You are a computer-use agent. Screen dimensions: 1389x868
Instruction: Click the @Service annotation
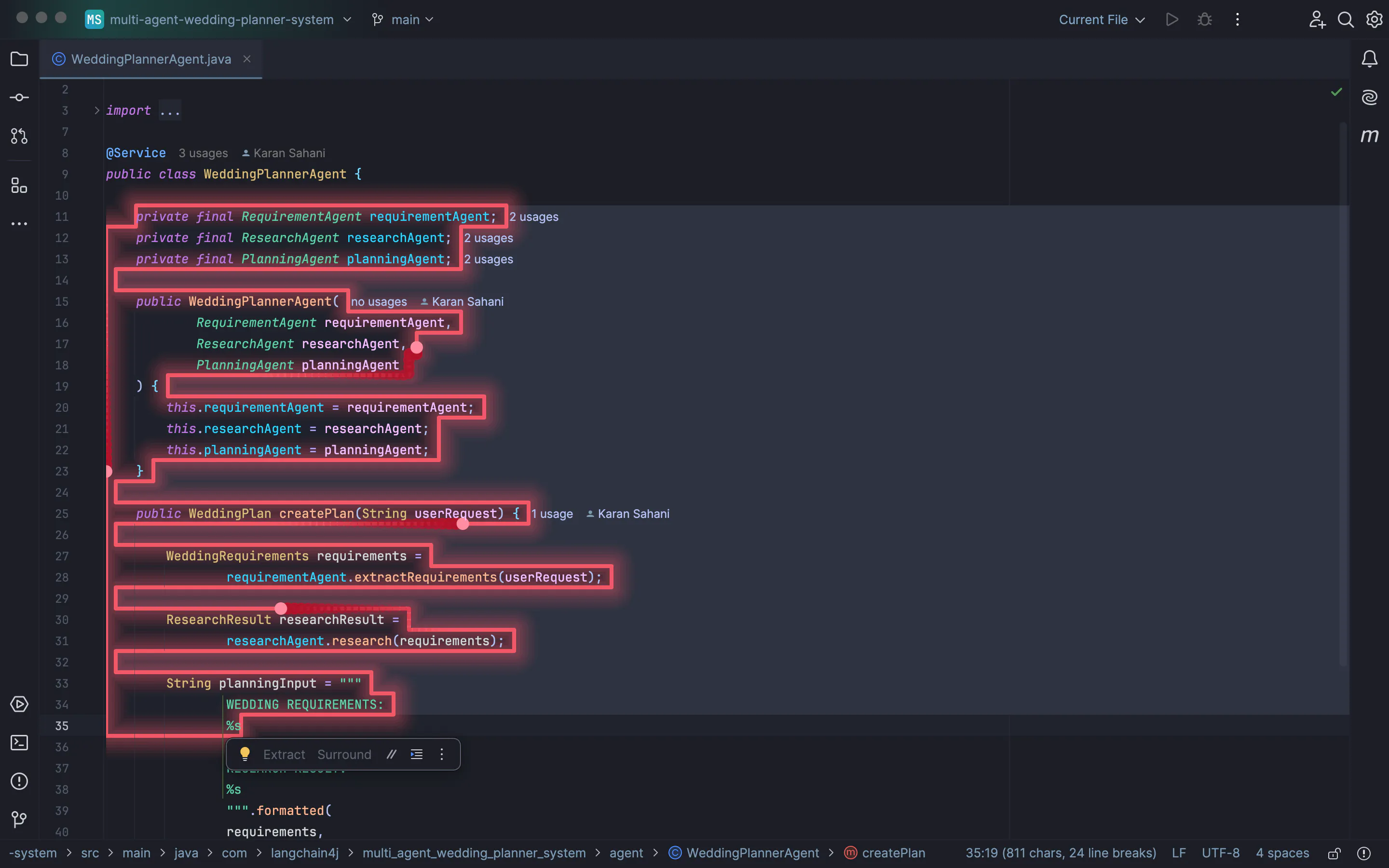(x=136, y=153)
